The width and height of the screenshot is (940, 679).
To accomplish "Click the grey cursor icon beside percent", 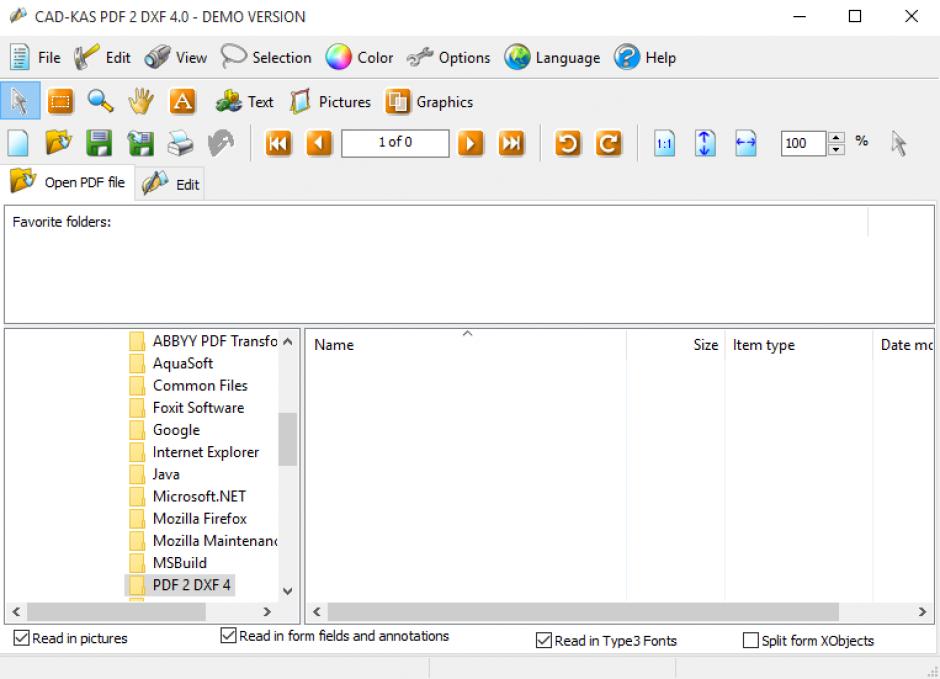I will [898, 143].
